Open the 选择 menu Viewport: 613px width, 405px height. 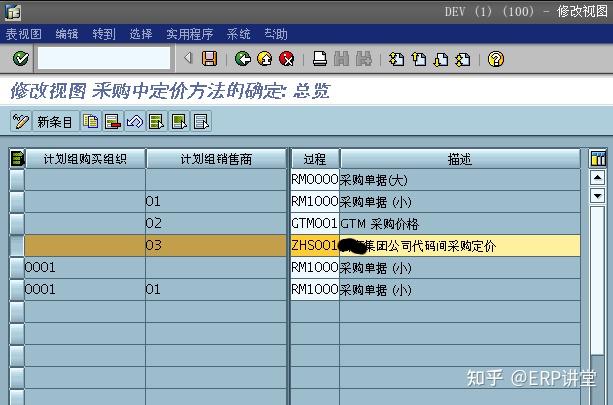click(x=141, y=34)
